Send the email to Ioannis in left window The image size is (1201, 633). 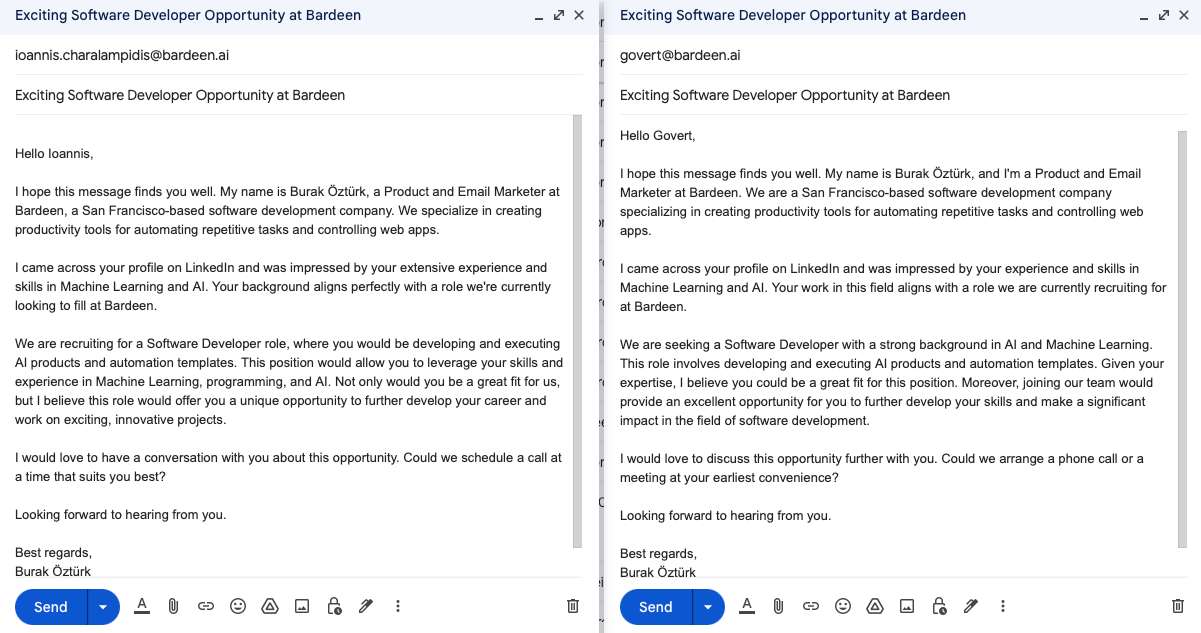point(51,607)
